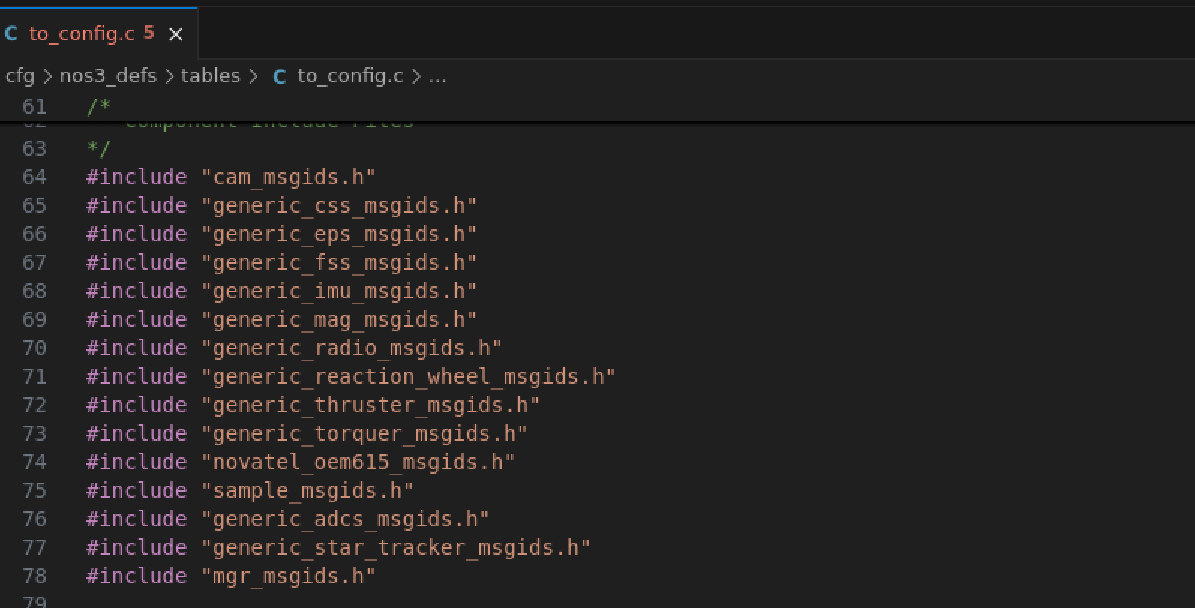Click the line including "generic_eps_msgids.h"
The image size is (1195, 608).
tap(281, 234)
